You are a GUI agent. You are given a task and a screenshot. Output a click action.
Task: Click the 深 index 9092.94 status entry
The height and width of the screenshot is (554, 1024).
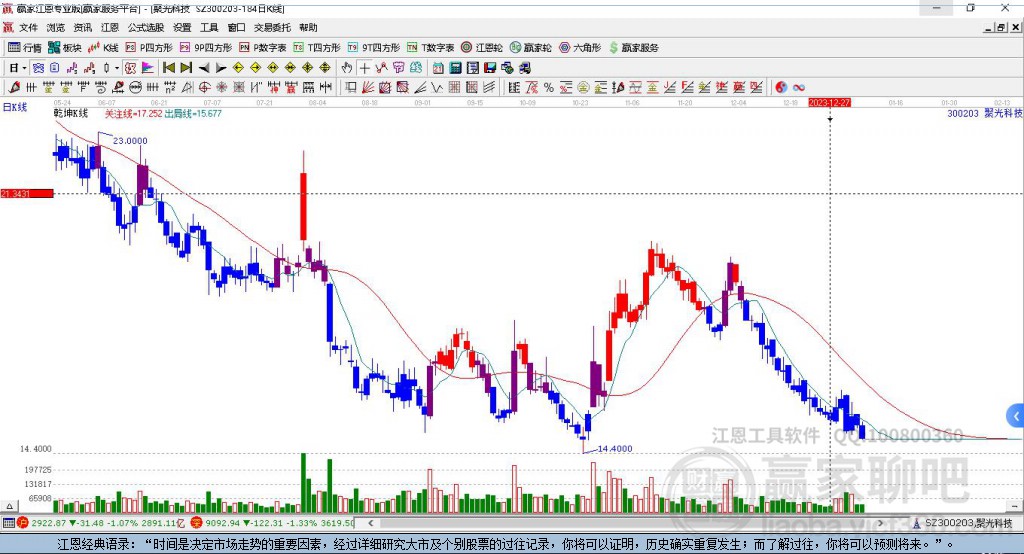coord(273,523)
